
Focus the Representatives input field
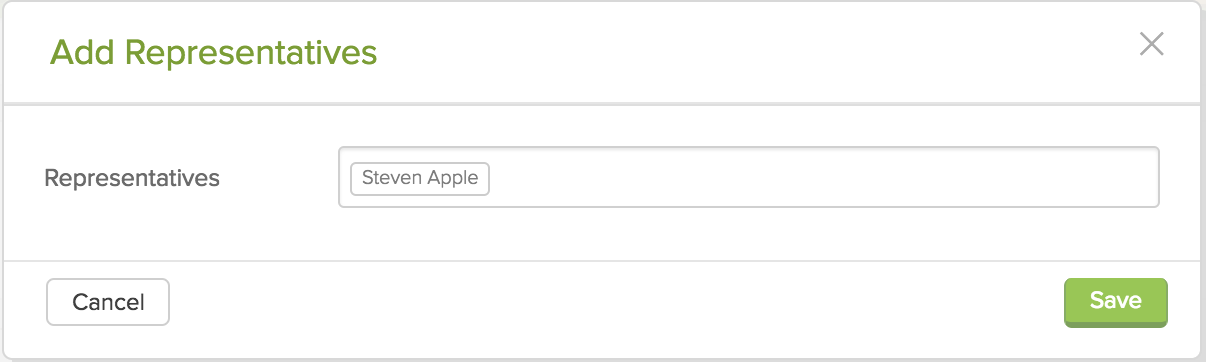click(x=748, y=177)
